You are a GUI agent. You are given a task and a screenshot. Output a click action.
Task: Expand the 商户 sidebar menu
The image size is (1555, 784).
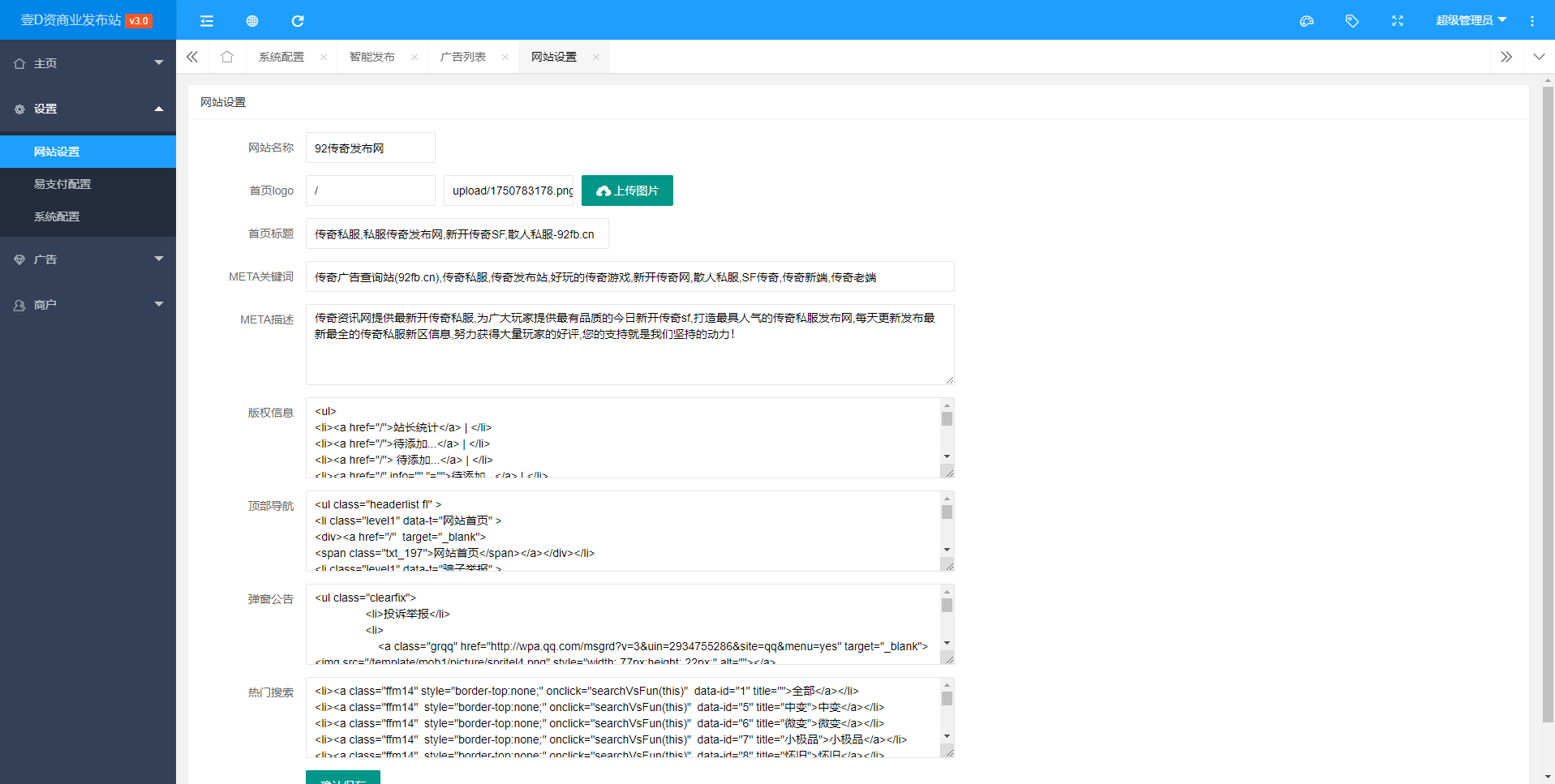tap(88, 305)
